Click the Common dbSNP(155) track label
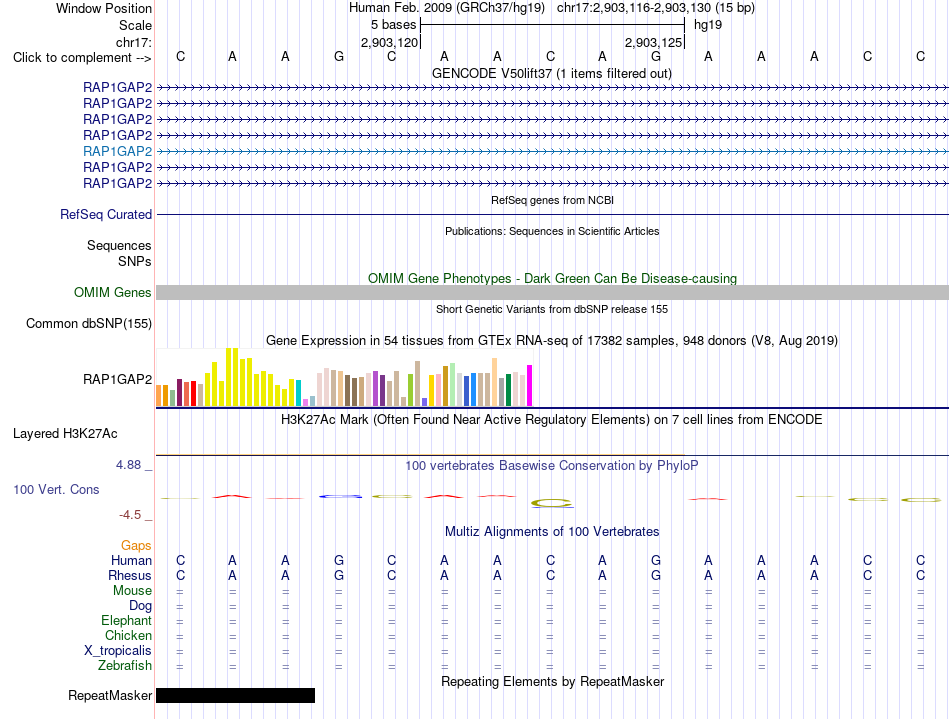Image resolution: width=950 pixels, height=719 pixels. 89,323
